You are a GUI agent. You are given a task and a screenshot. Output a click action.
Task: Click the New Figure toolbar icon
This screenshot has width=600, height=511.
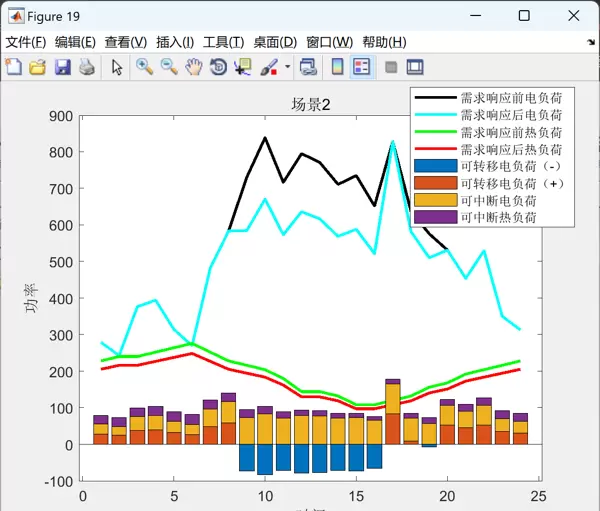14,67
